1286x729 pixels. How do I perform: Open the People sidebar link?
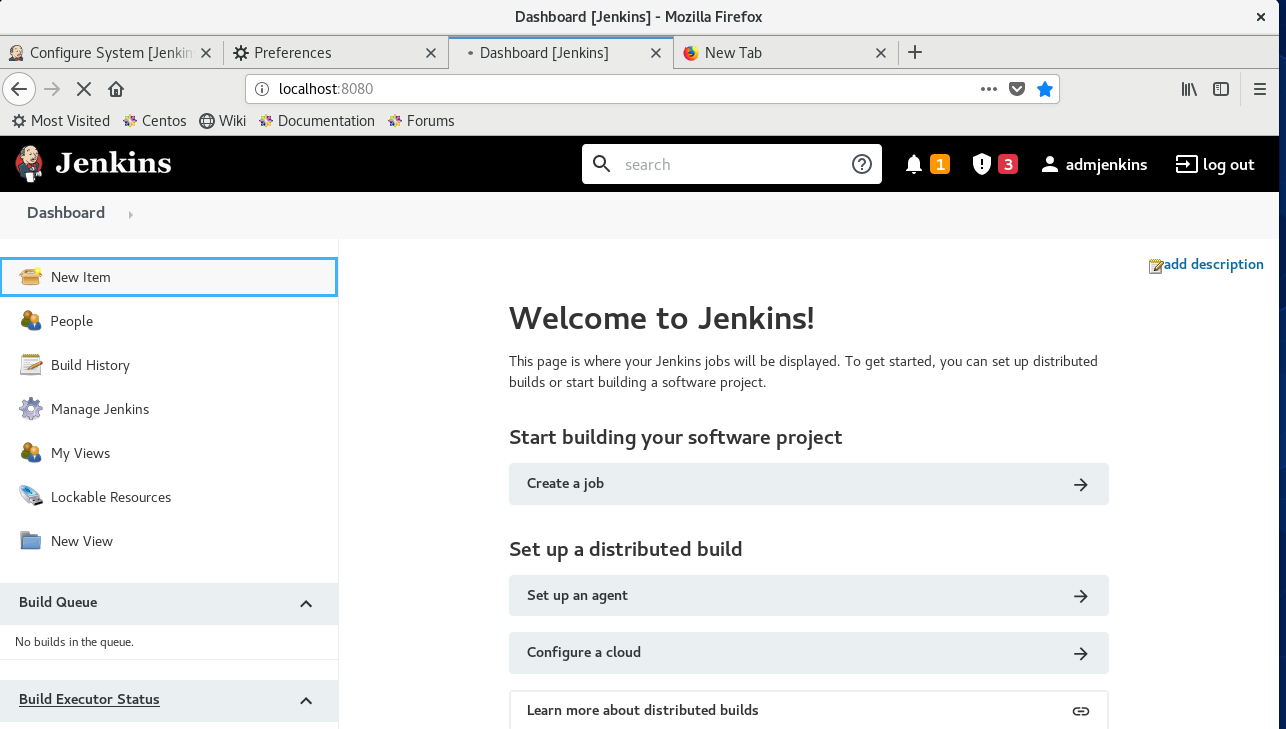(x=72, y=321)
